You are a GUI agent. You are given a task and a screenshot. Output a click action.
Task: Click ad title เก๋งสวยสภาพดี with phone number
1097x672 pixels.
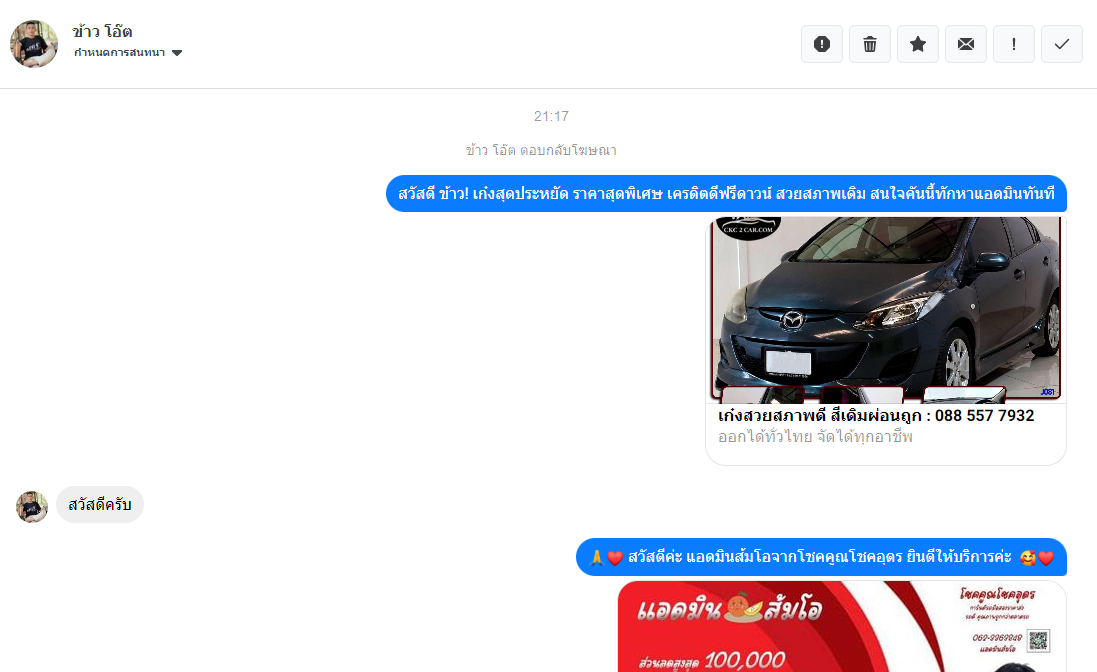876,415
